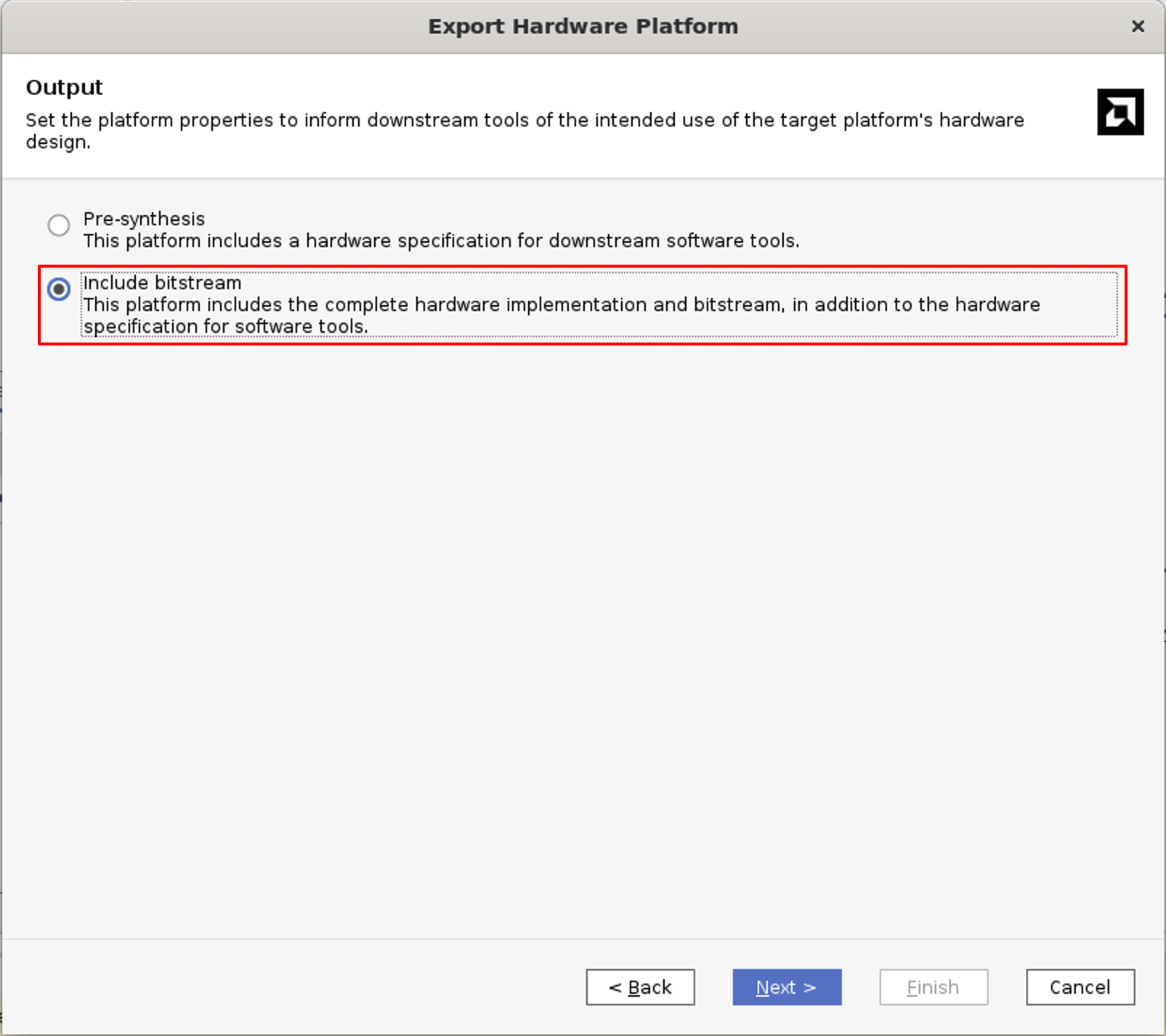This screenshot has width=1166, height=1036.
Task: Toggle the Include bitstream radio button off
Action: point(59,290)
